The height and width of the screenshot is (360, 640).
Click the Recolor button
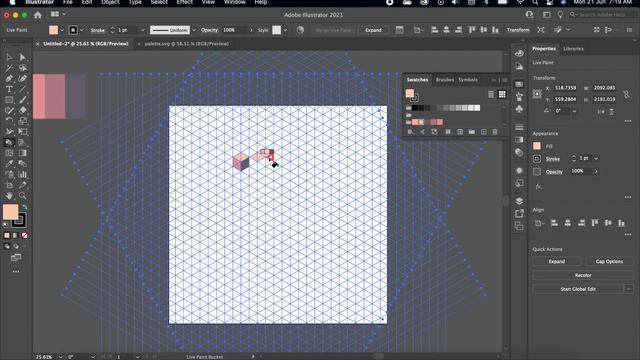pyautogui.click(x=583, y=275)
